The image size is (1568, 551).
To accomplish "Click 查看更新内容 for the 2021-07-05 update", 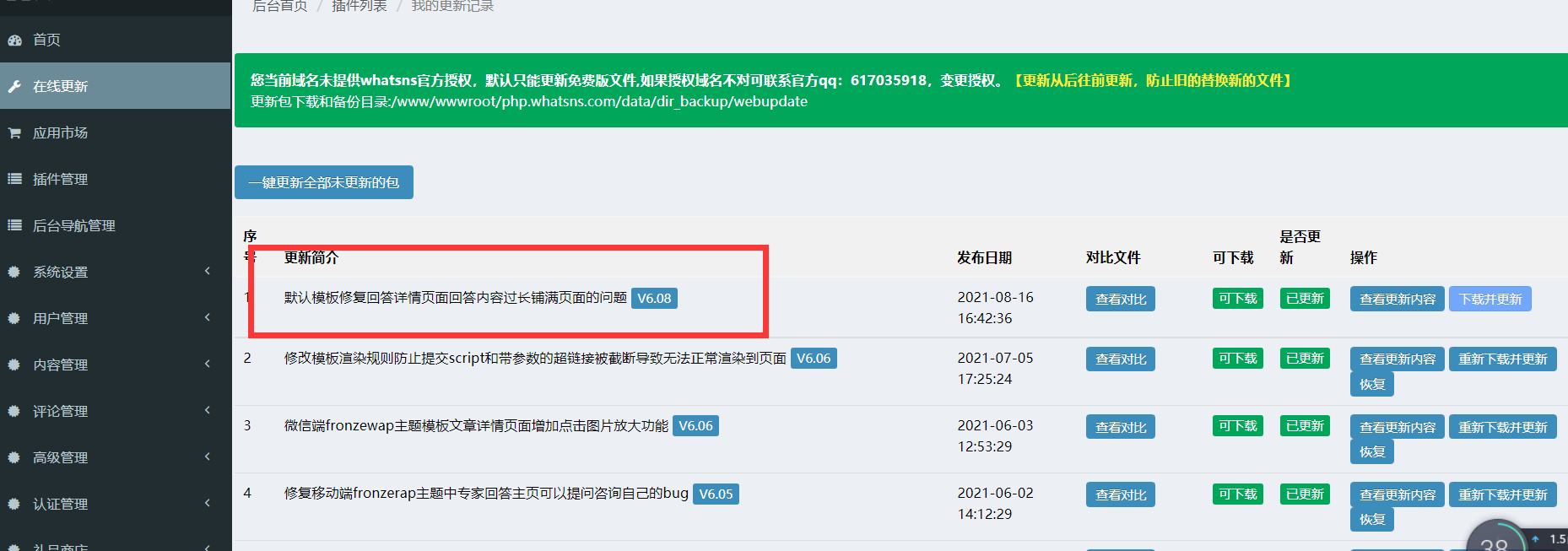I will coord(1397,359).
